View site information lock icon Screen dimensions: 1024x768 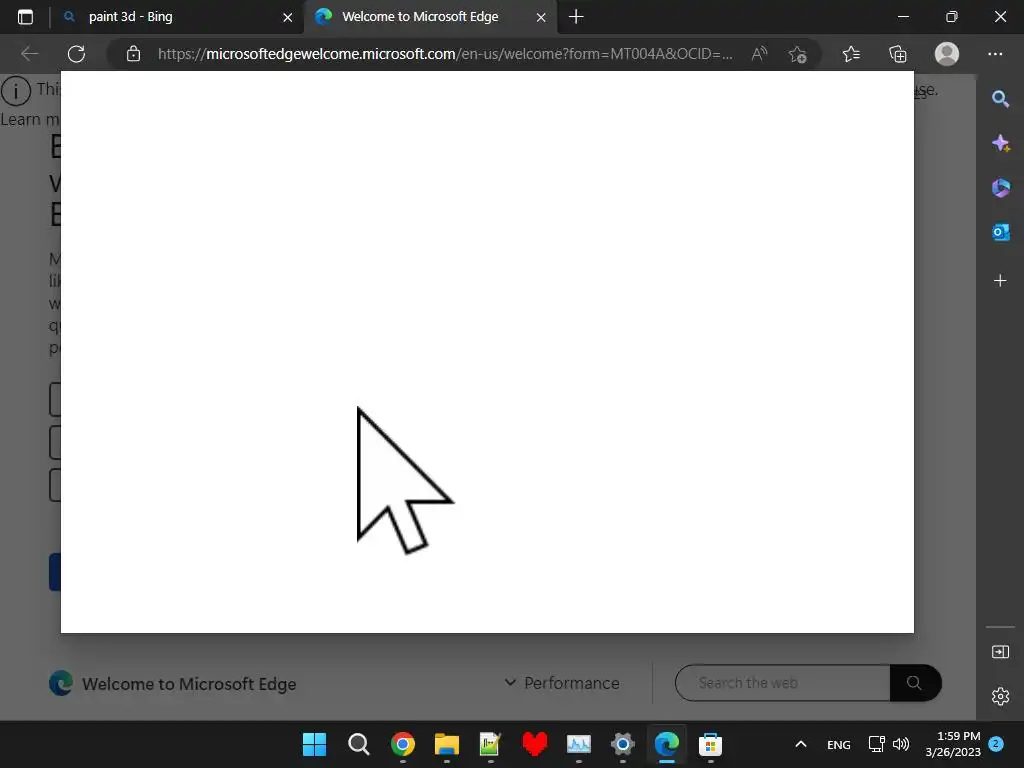pyautogui.click(x=133, y=54)
